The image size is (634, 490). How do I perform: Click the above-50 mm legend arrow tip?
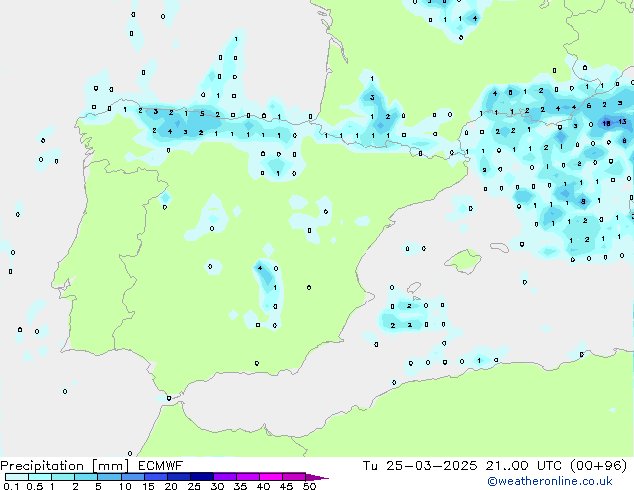[x=317, y=477]
